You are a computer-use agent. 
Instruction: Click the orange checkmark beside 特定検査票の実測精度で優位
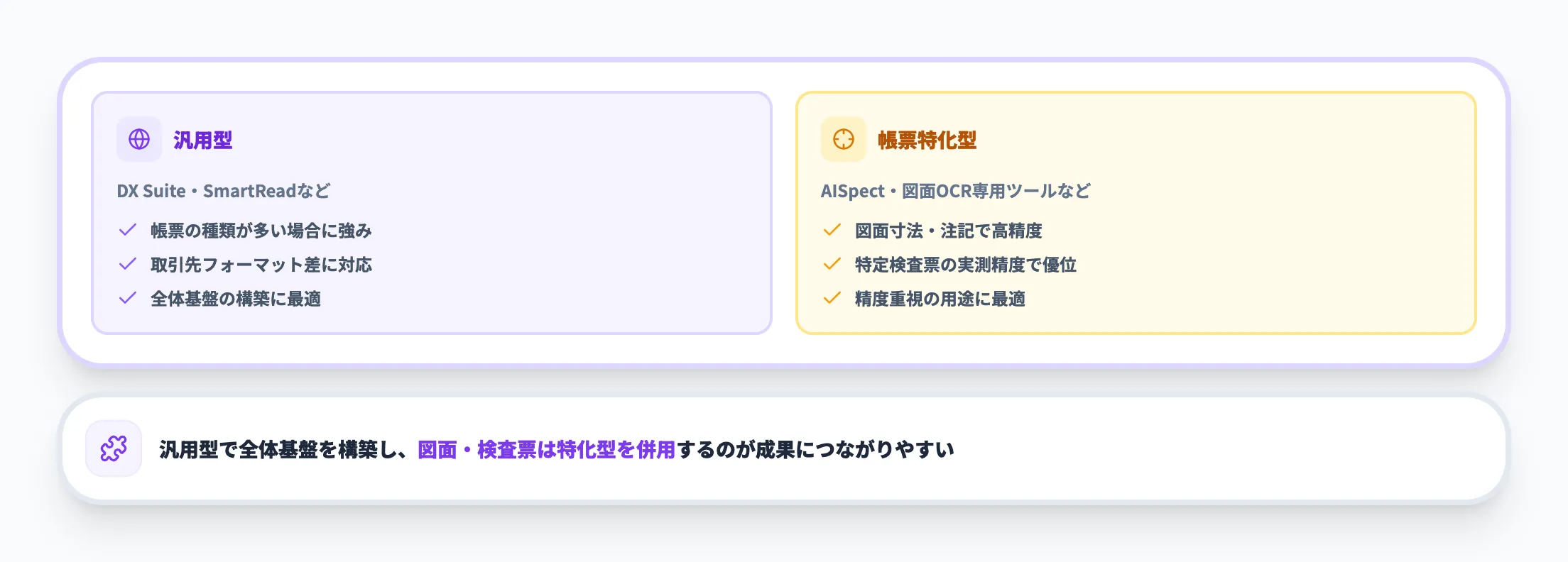click(832, 264)
